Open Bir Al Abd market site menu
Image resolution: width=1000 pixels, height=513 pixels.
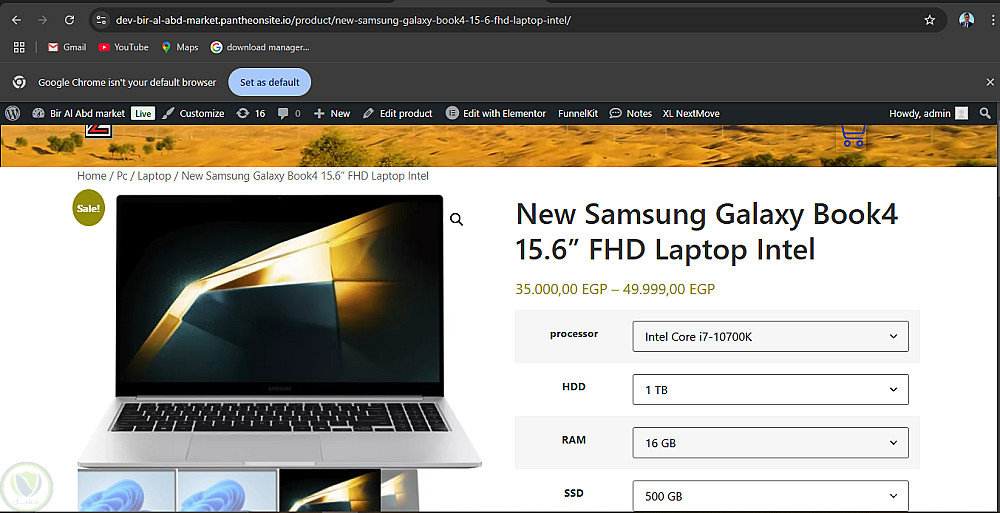78,114
